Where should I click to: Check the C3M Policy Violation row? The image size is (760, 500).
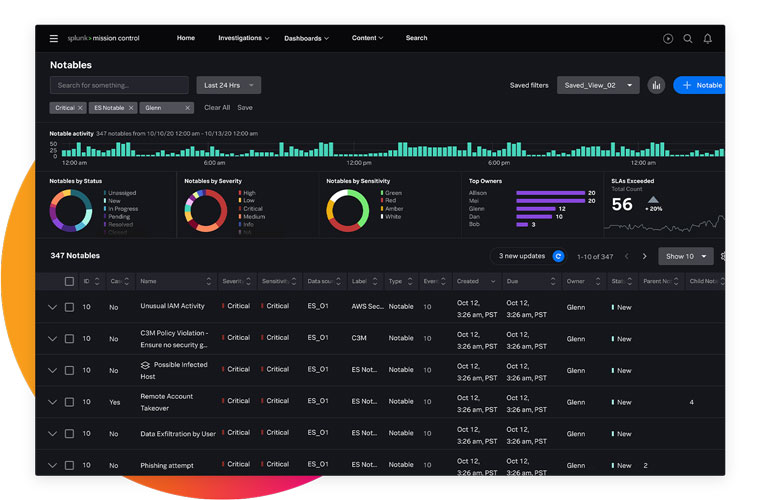[x=69, y=339]
